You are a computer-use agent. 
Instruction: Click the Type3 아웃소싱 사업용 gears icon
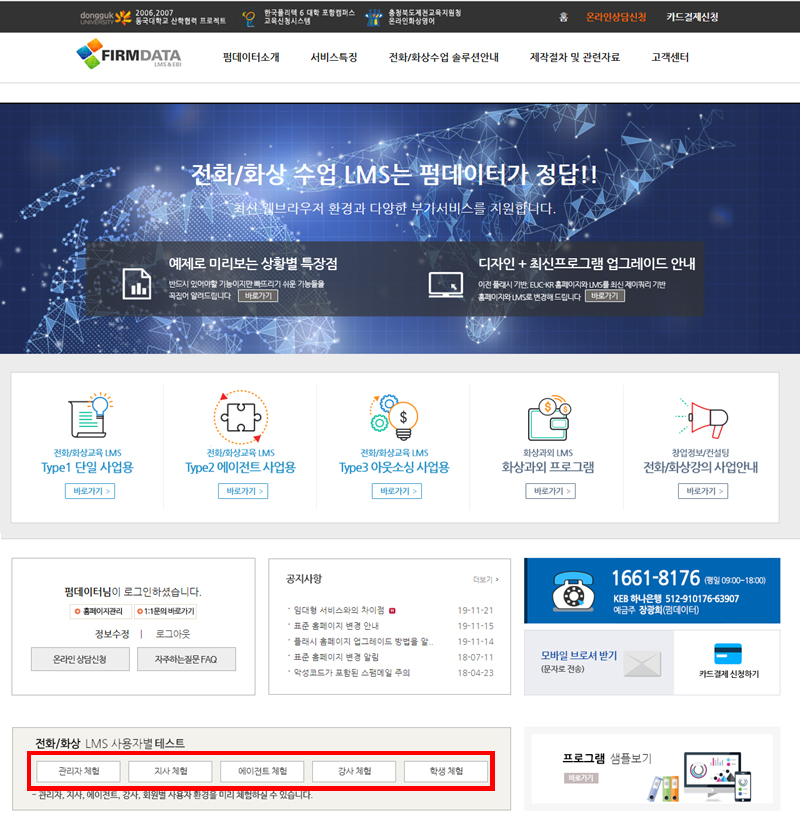(394, 416)
